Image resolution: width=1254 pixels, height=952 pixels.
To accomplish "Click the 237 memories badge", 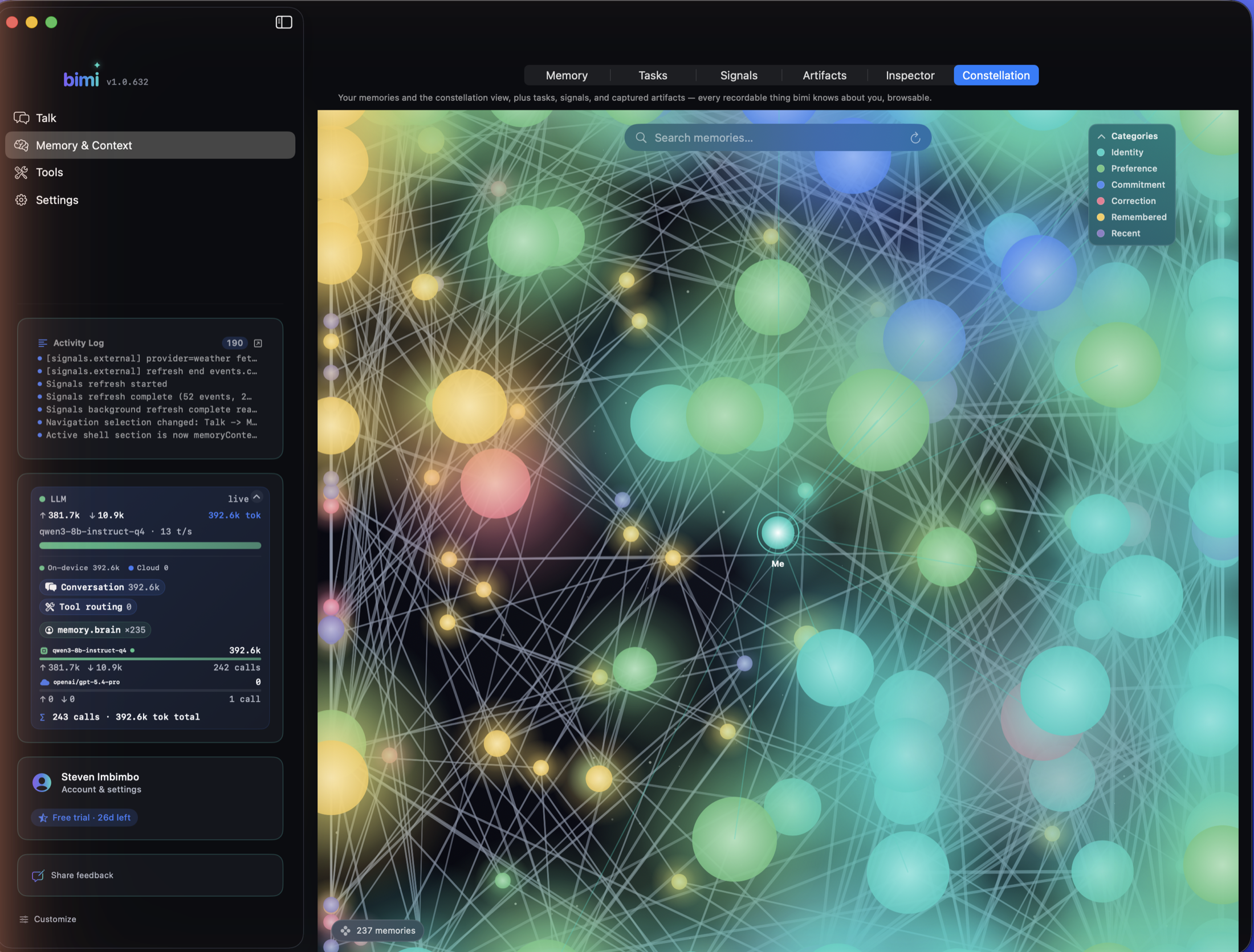I will point(378,931).
